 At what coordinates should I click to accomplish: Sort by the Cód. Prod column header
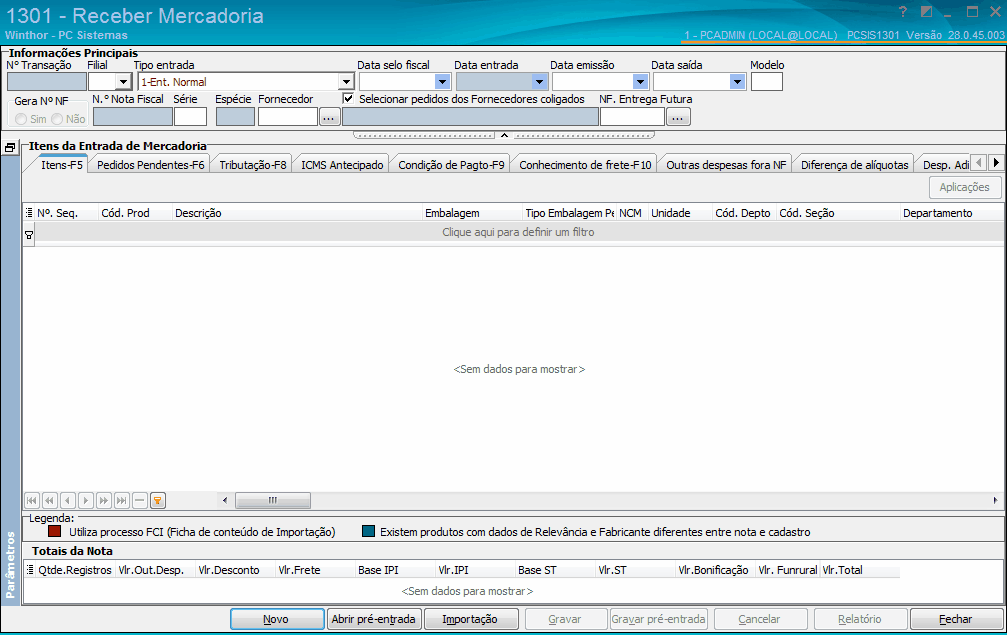click(x=136, y=213)
